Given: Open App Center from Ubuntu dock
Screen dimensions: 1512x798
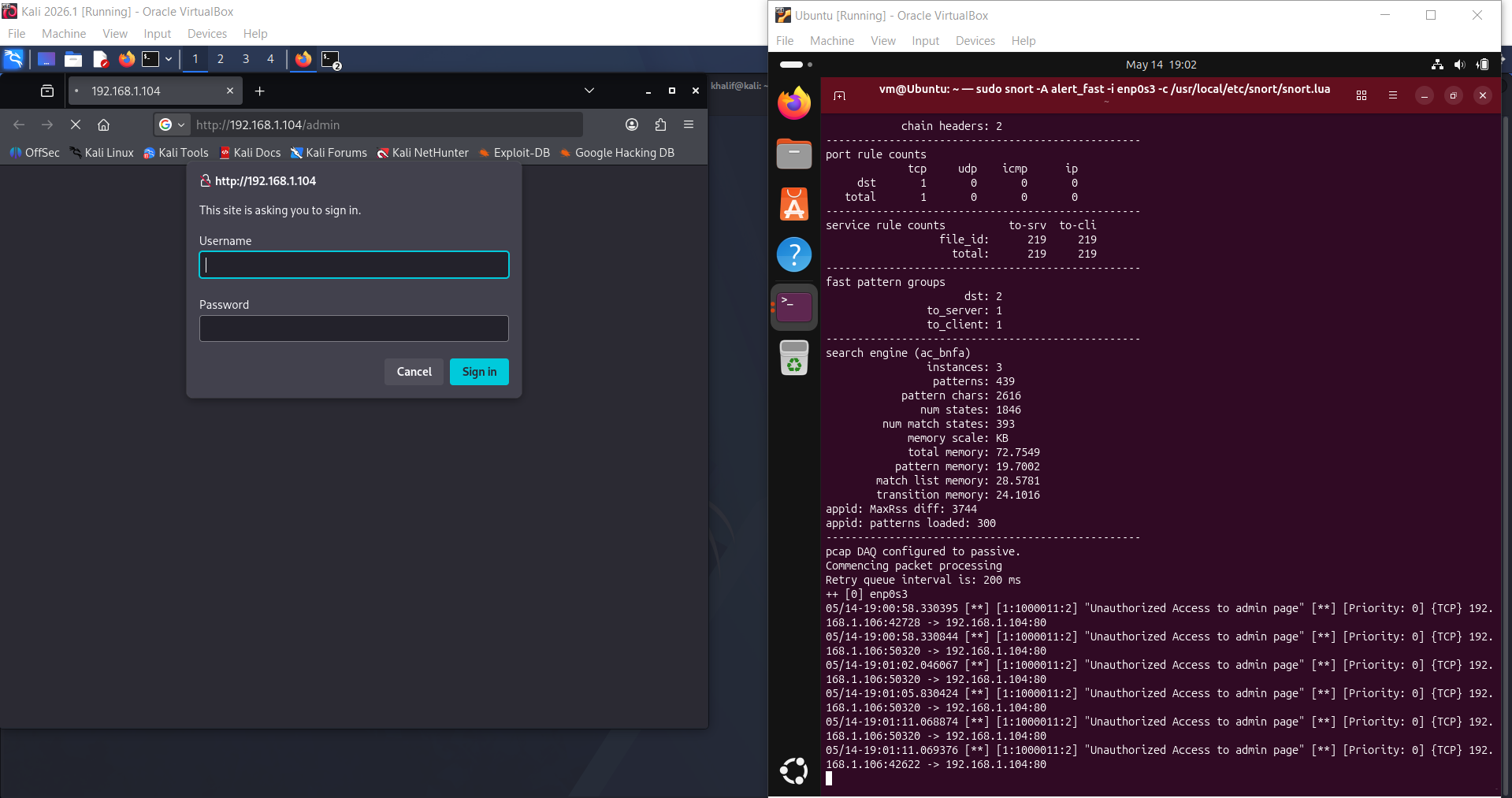Looking at the screenshot, I should point(794,204).
